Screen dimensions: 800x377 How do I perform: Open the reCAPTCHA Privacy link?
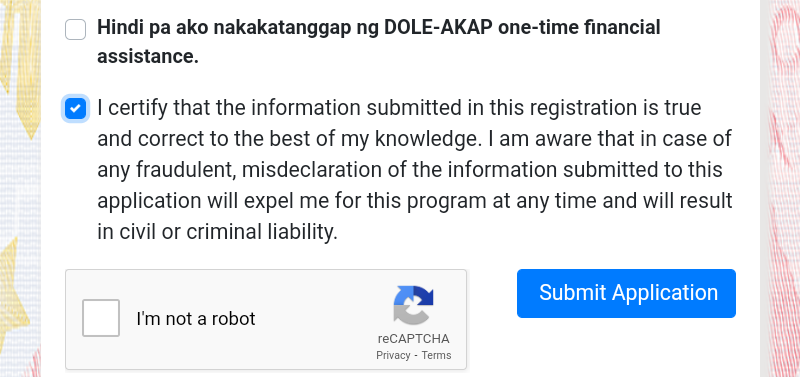[393, 355]
